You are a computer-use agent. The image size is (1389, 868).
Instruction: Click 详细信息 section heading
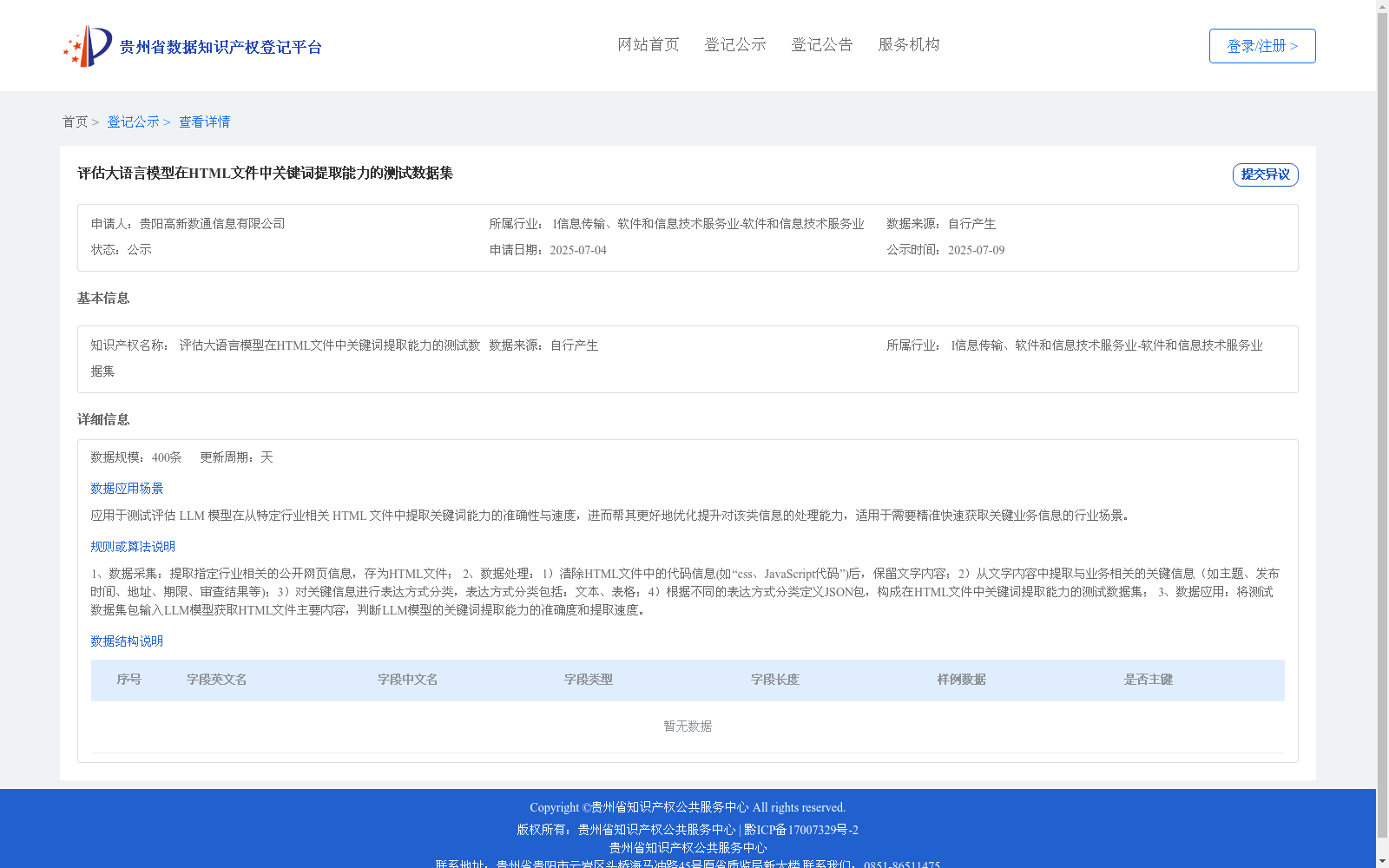[x=103, y=419]
